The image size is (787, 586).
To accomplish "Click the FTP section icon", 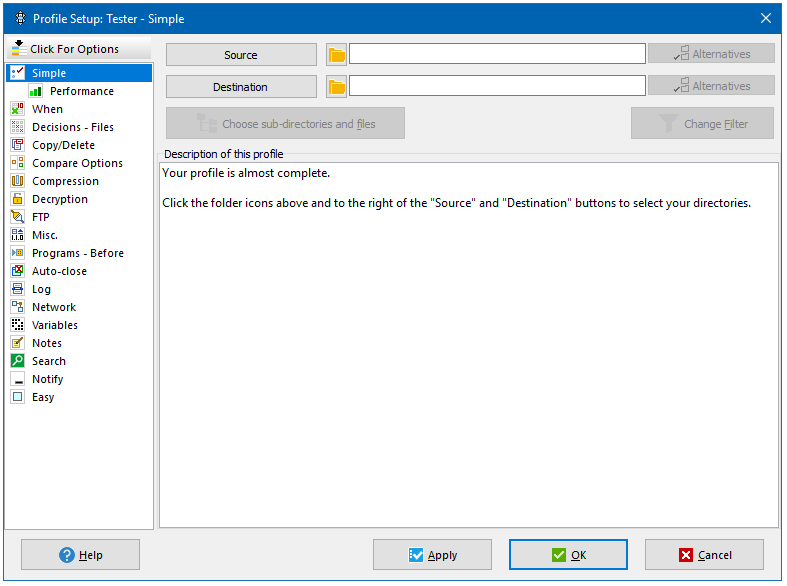I will (18, 217).
